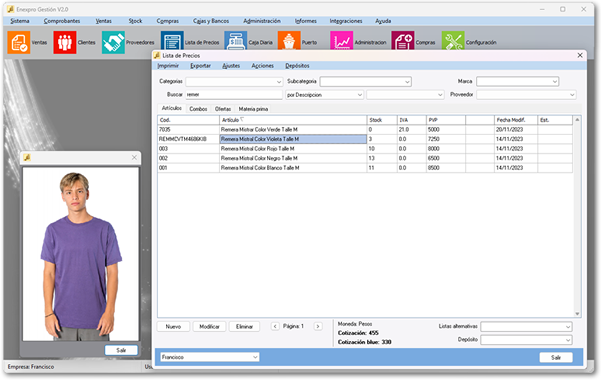This screenshot has width=601, height=380.
Task: Open the Stock menu
Action: click(x=135, y=21)
